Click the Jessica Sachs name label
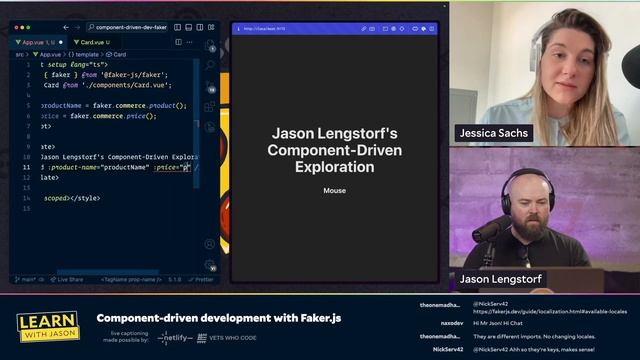The height and width of the screenshot is (360, 640). (x=494, y=133)
